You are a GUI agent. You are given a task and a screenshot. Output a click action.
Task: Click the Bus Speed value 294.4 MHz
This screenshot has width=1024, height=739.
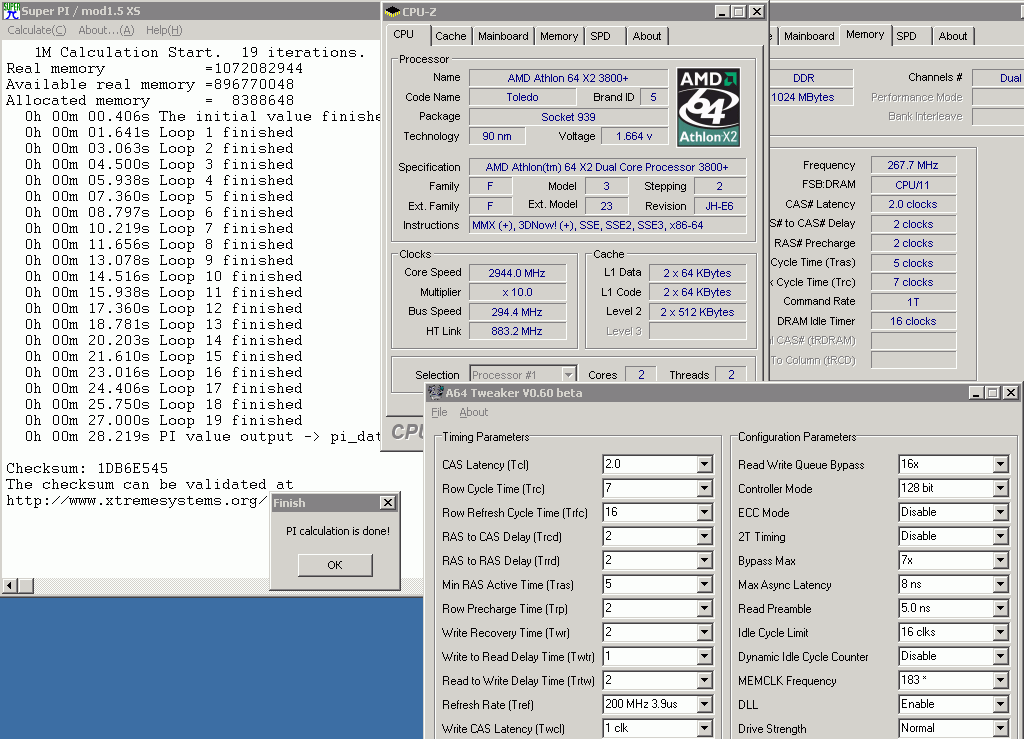517,312
